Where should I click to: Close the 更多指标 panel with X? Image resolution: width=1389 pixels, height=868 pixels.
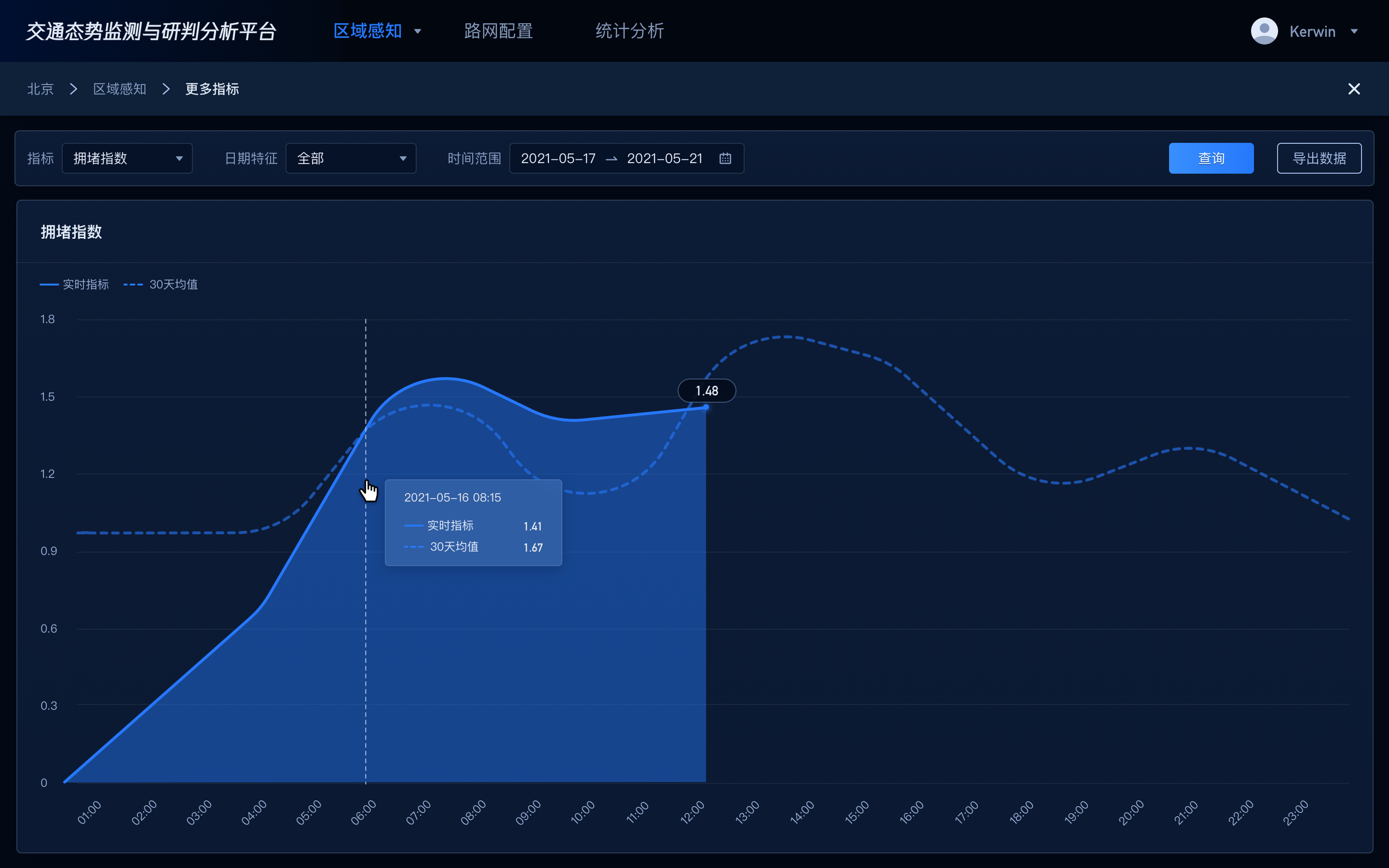point(1353,89)
